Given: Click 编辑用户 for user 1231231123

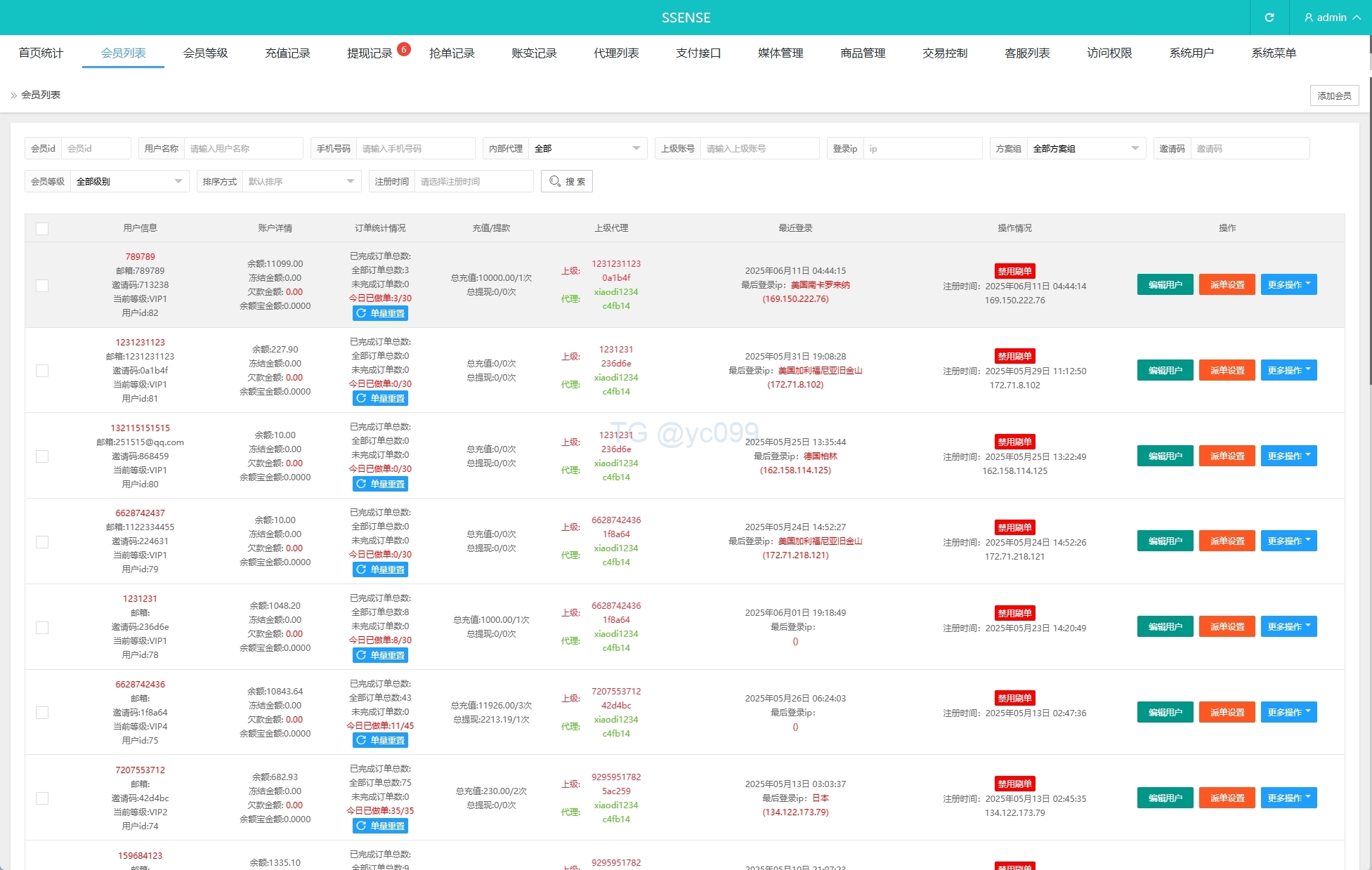Looking at the screenshot, I should tap(1165, 370).
